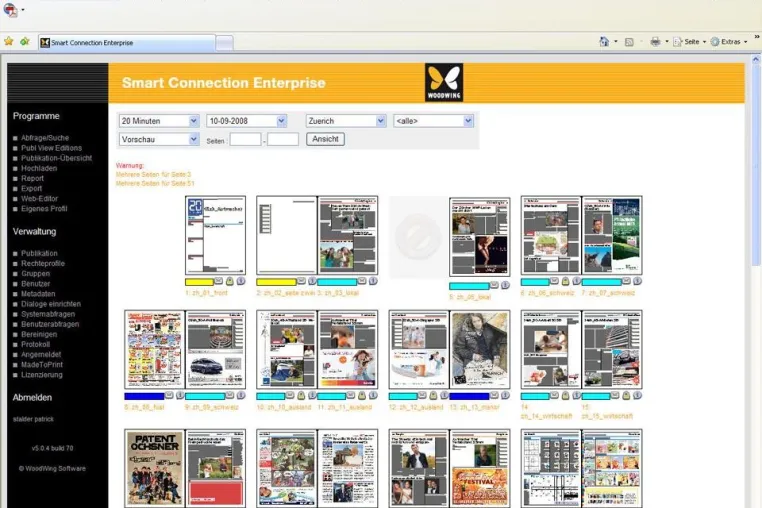Click the mail icon for zh_05_lokal
762x508 pixels.
click(494, 285)
